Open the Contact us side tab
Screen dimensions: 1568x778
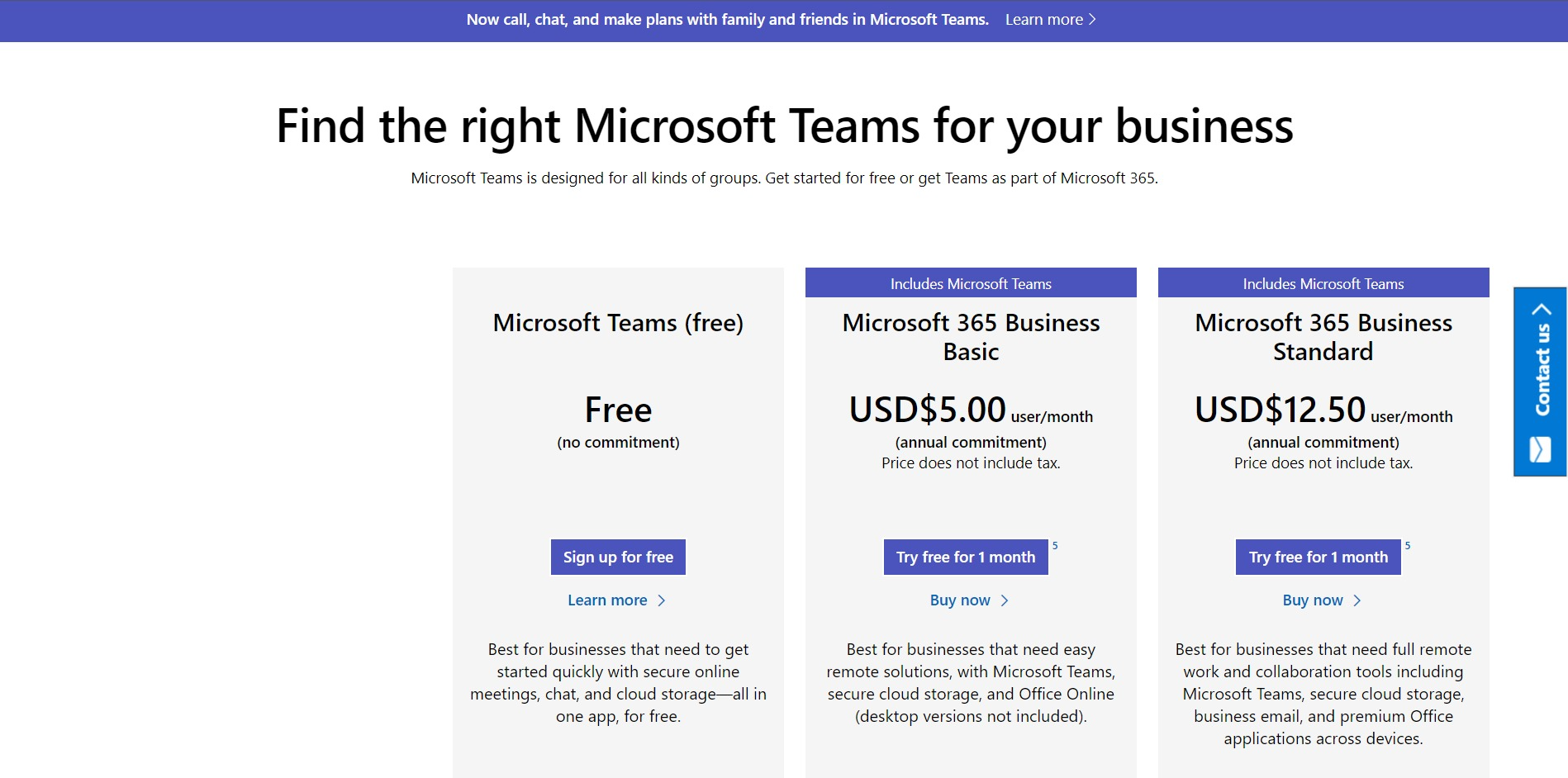pos(1540,382)
